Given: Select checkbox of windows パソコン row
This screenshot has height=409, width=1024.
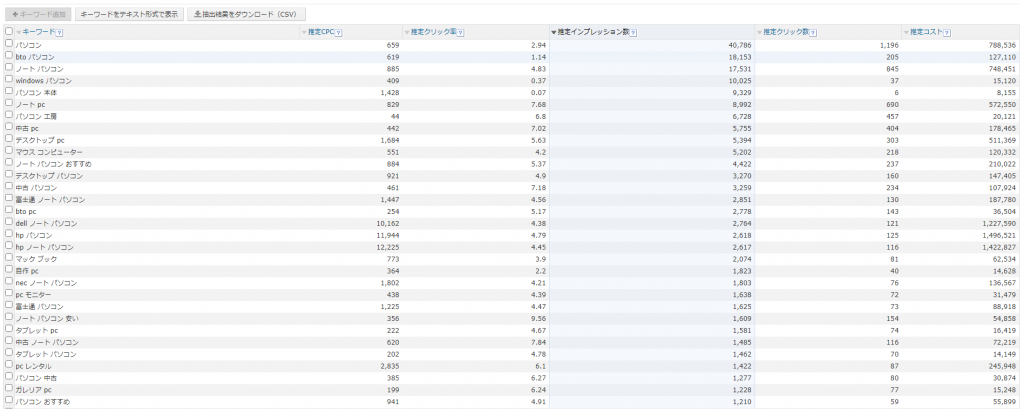Looking at the screenshot, I should pyautogui.click(x=8, y=79).
